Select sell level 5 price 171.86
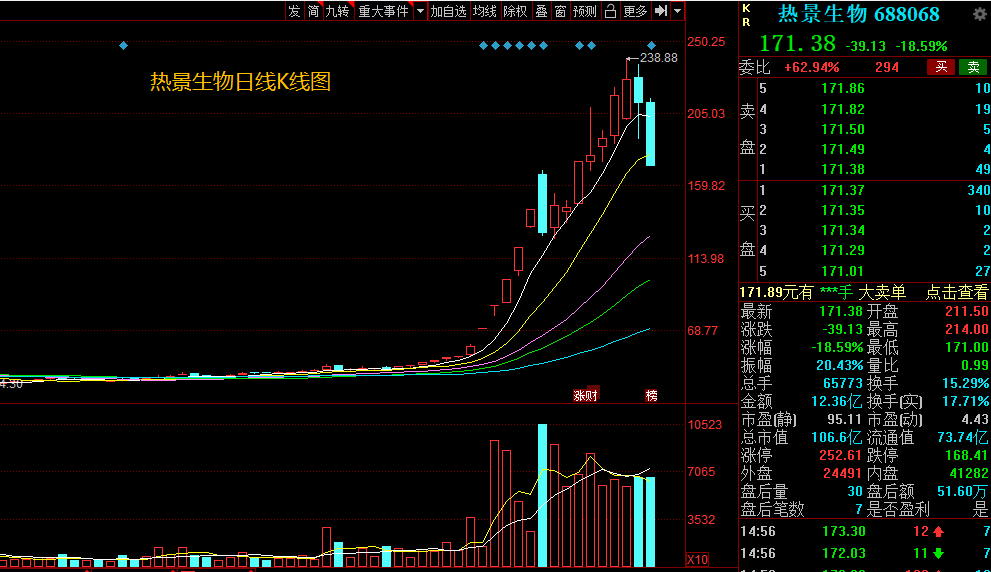The width and height of the screenshot is (991, 572). click(x=842, y=88)
